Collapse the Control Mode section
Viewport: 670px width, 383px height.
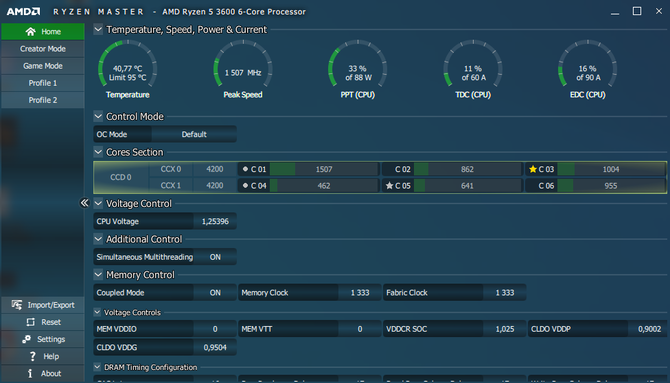point(98,116)
